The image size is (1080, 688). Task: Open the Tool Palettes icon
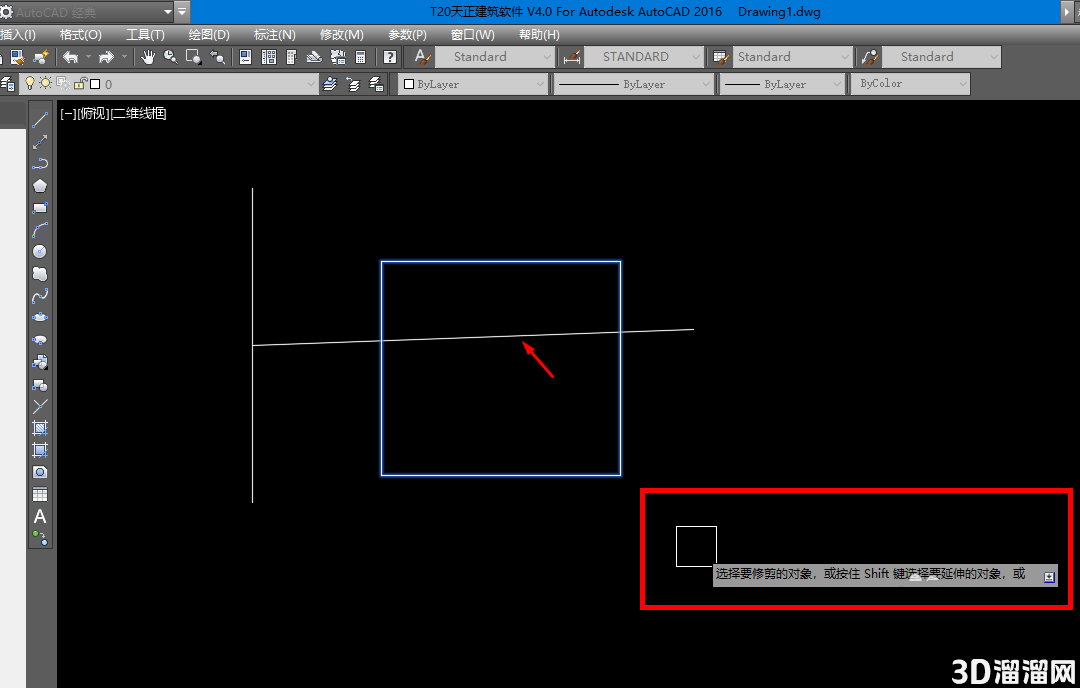291,57
